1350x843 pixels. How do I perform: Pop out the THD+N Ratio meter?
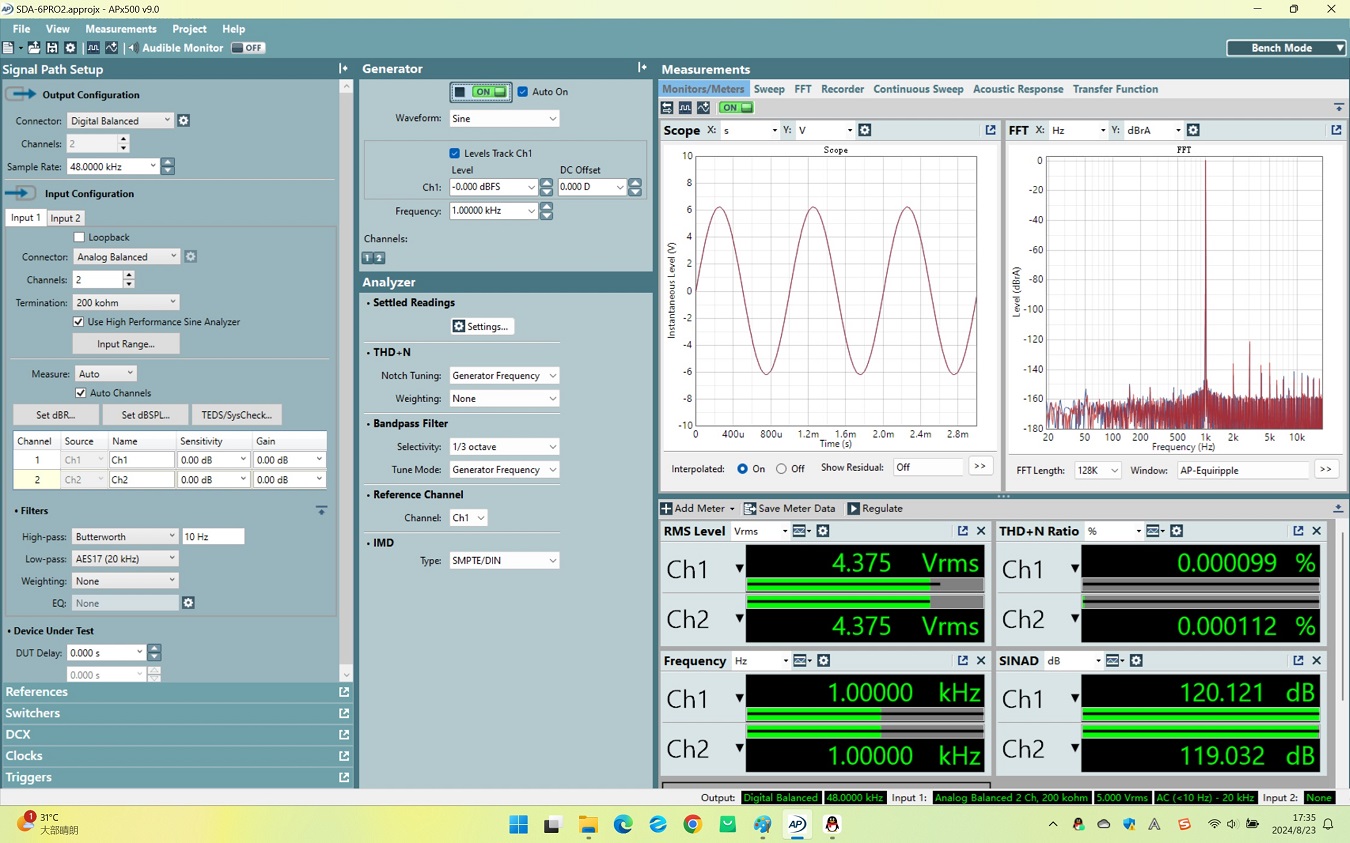point(1298,531)
